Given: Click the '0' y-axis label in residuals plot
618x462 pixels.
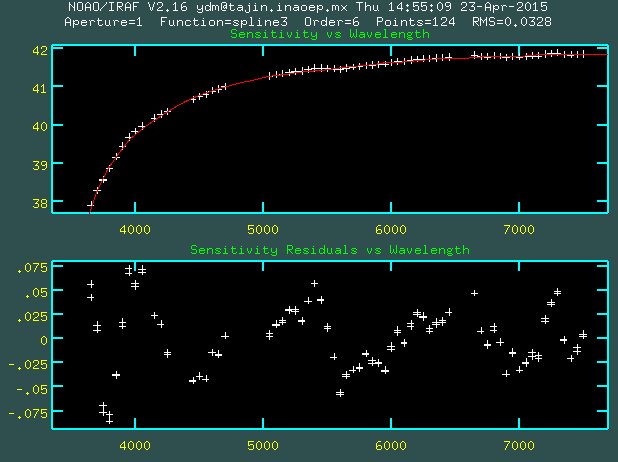Looking at the screenshot, I should tap(44, 340).
